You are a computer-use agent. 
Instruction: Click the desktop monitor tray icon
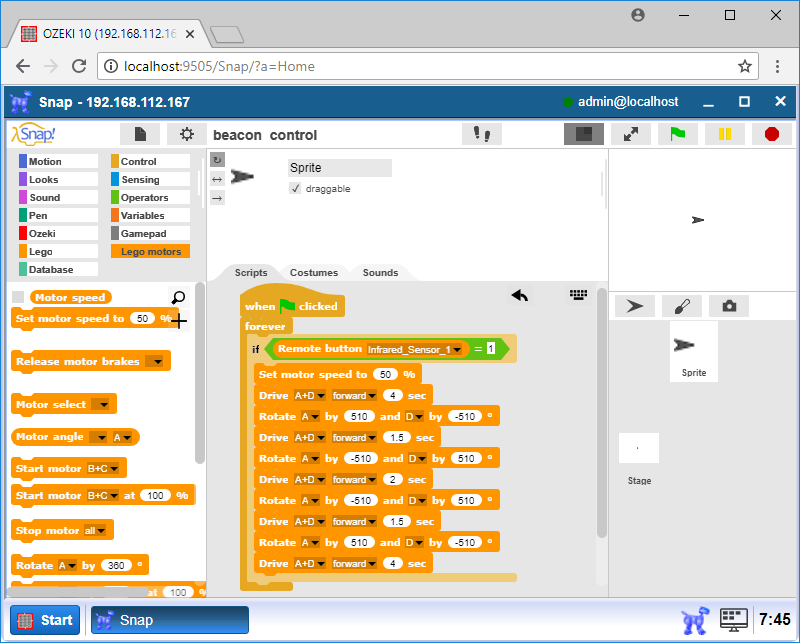(734, 620)
